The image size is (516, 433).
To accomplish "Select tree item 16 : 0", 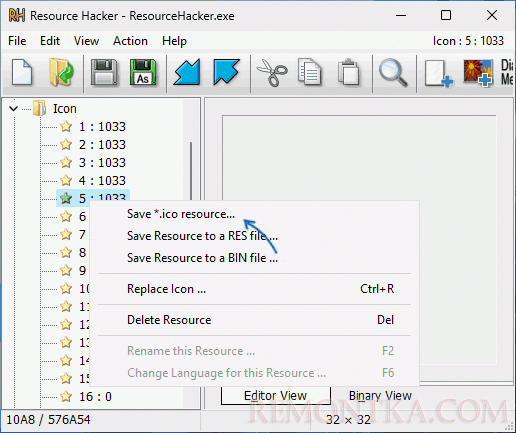I will coord(95,397).
